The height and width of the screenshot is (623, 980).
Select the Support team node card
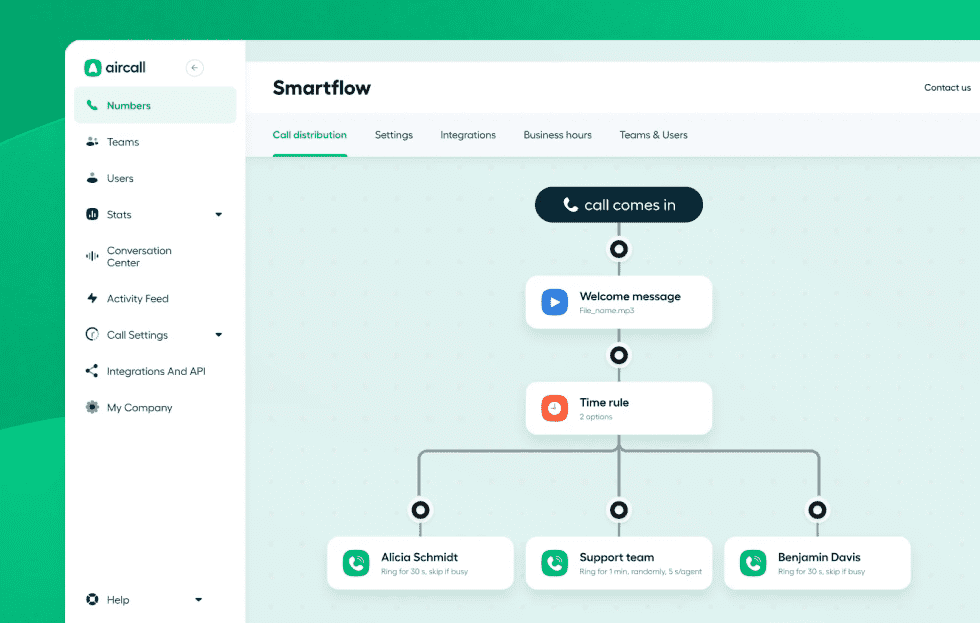pos(618,563)
